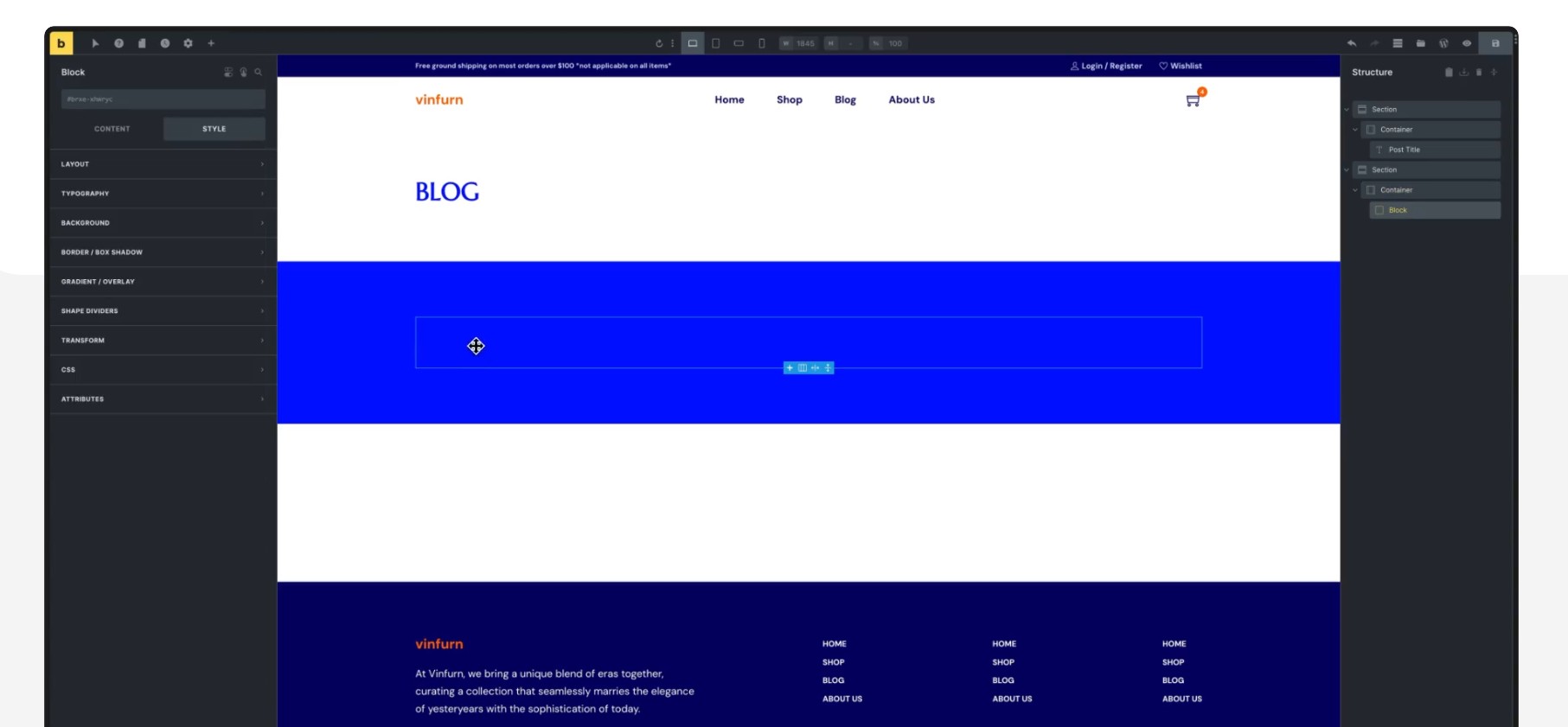Open builder settings gear icon
The height and width of the screenshot is (727, 1568).
[188, 43]
